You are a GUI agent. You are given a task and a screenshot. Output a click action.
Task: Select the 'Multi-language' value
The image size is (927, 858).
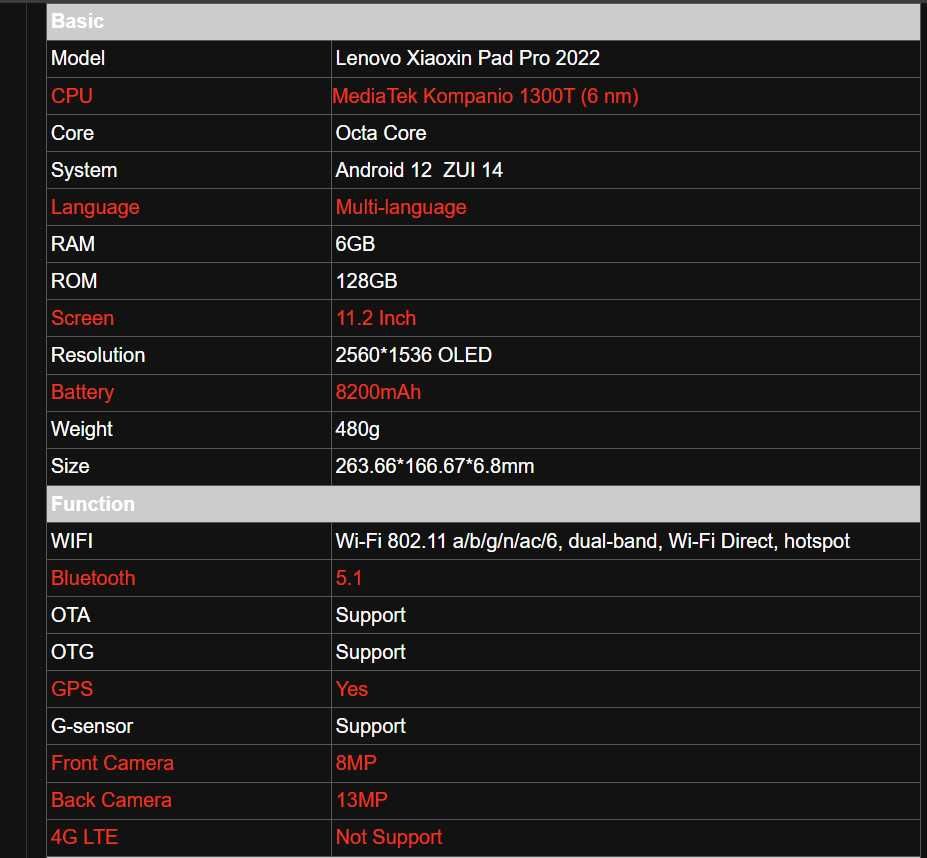point(401,207)
